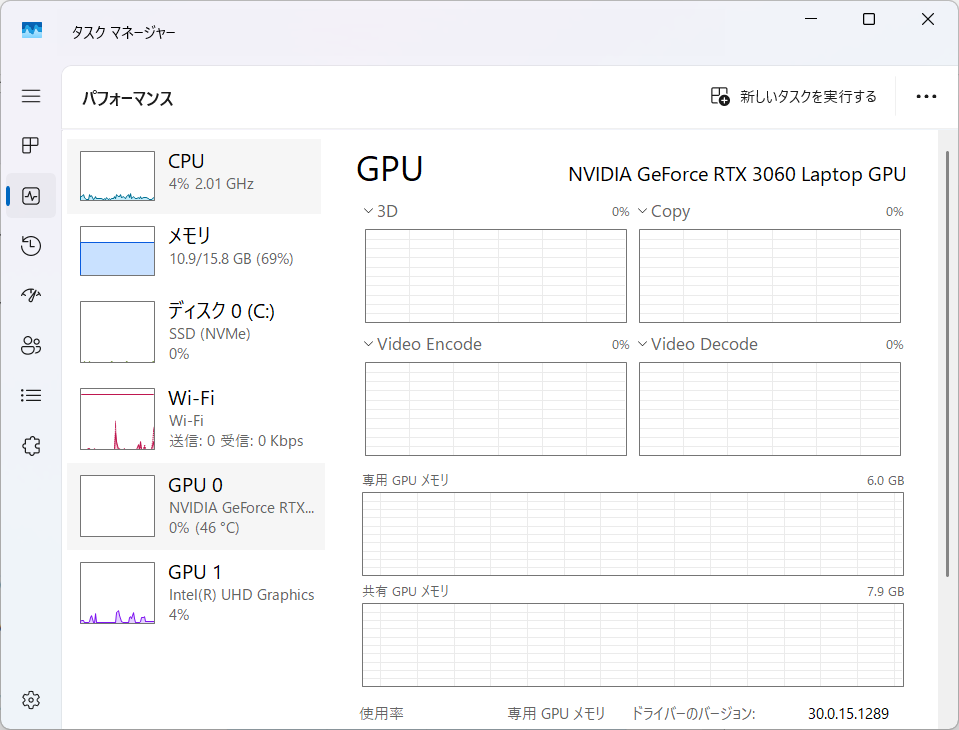This screenshot has height=730, width=959.
Task: Open the Video Decode engine dropdown
Action: point(698,344)
